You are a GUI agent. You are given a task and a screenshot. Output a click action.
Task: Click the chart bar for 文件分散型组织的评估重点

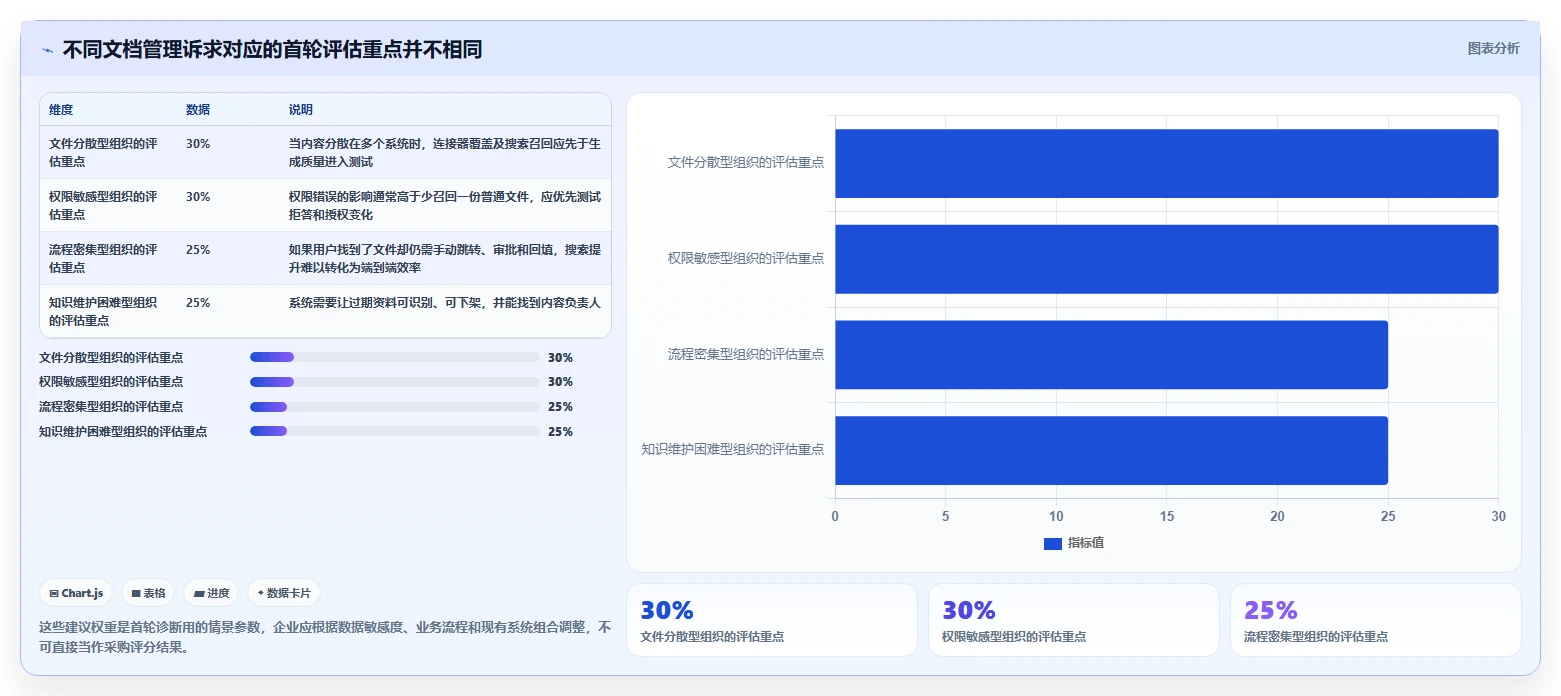click(x=1166, y=163)
